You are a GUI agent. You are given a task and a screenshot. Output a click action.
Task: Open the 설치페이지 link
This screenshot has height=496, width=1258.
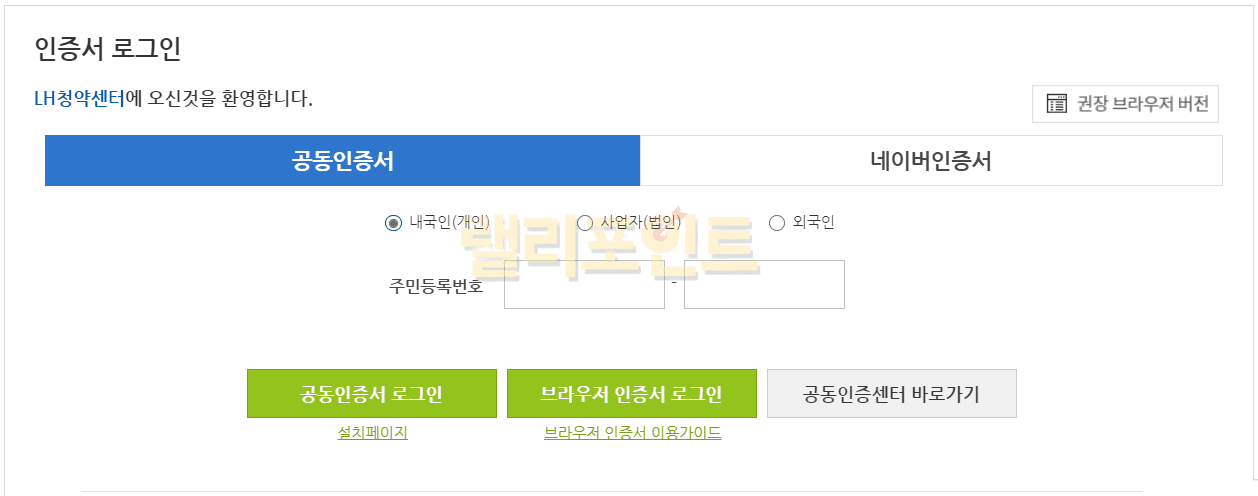[372, 433]
